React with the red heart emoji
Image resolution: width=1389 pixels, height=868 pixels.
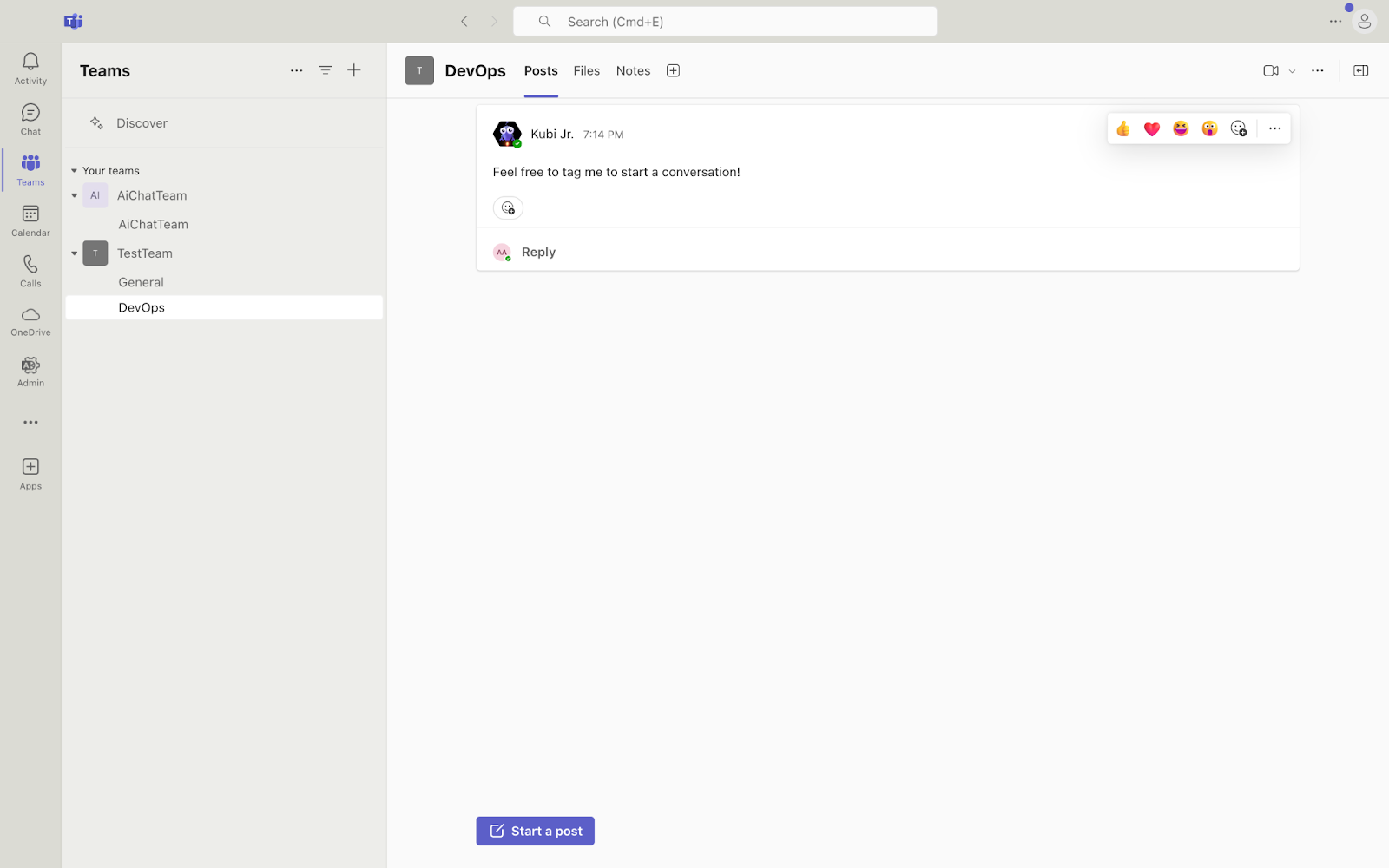(x=1152, y=128)
